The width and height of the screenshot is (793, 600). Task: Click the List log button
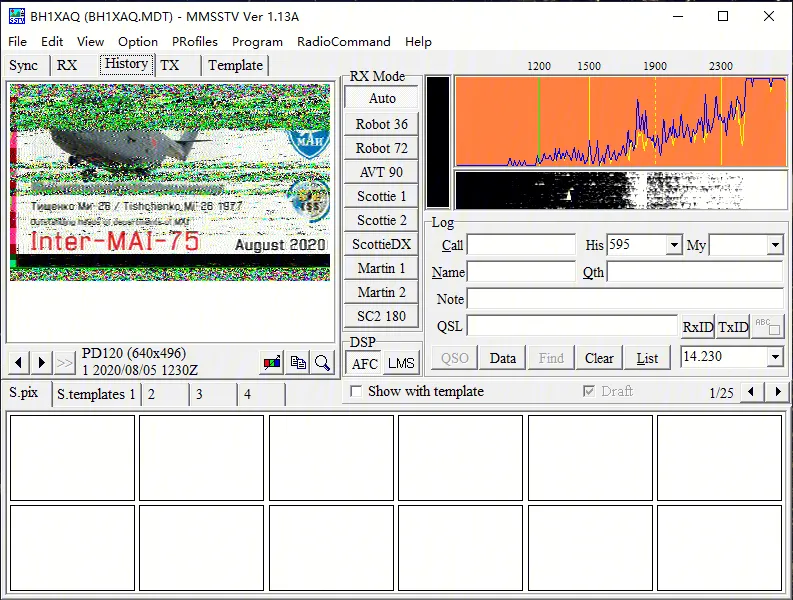click(647, 358)
